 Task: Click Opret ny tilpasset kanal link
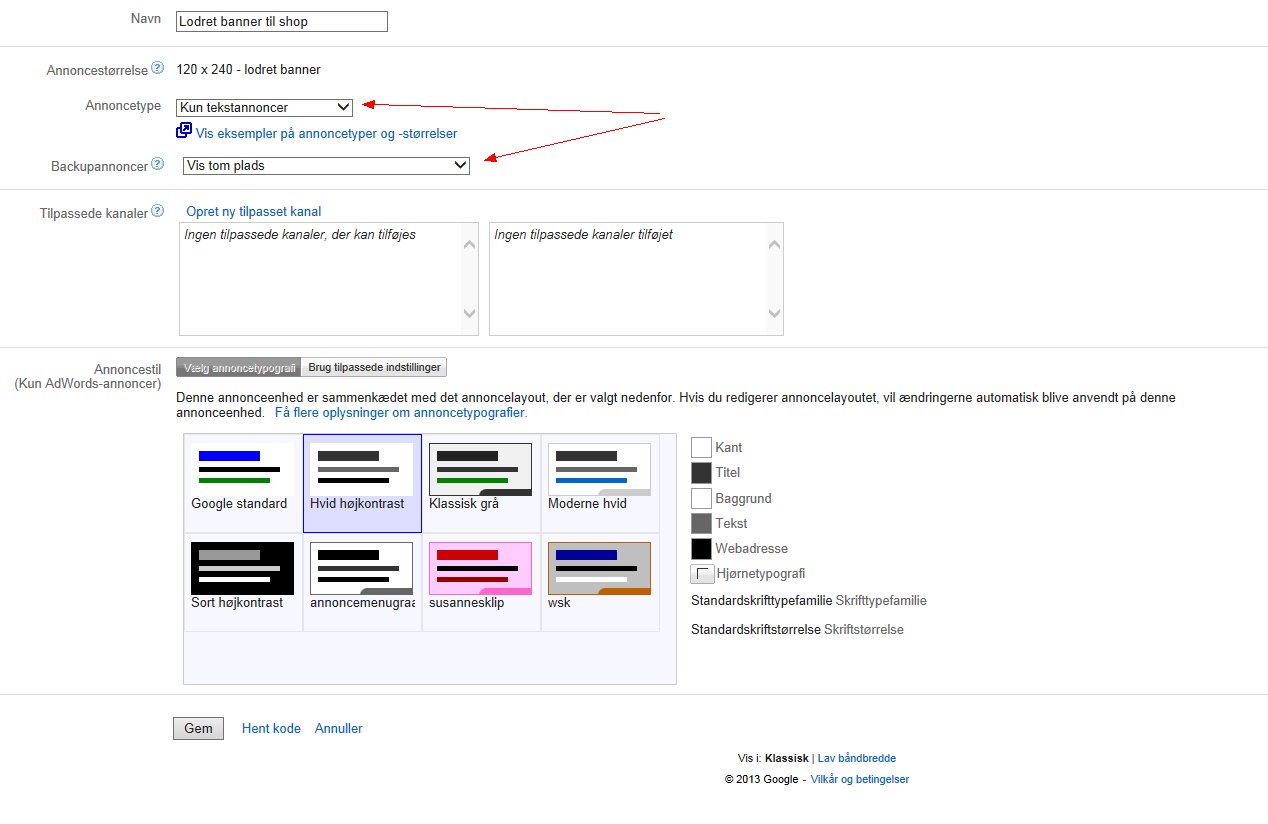point(253,211)
